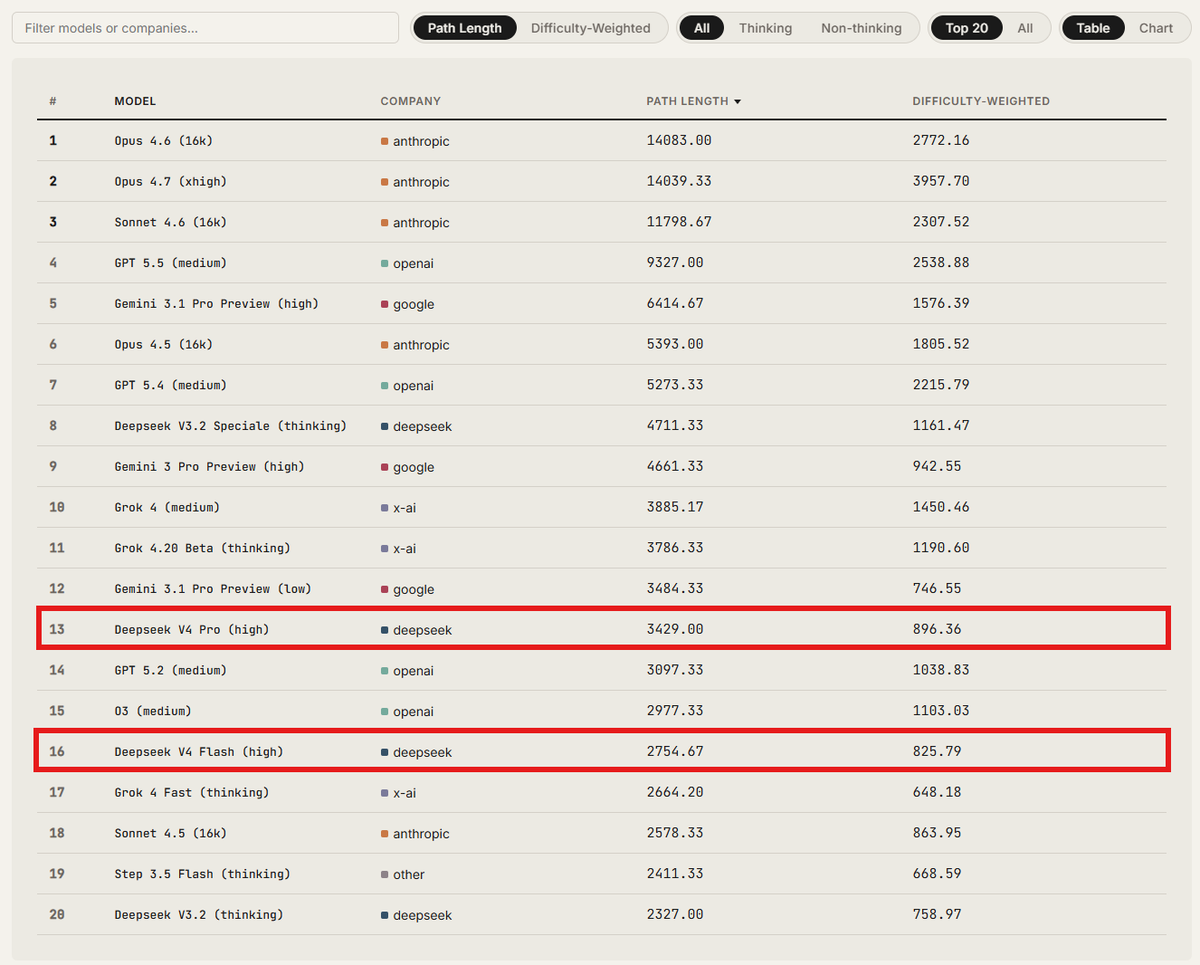Select Step 3.5 Flash (thinking) model name
The image size is (1200, 965).
[202, 874]
